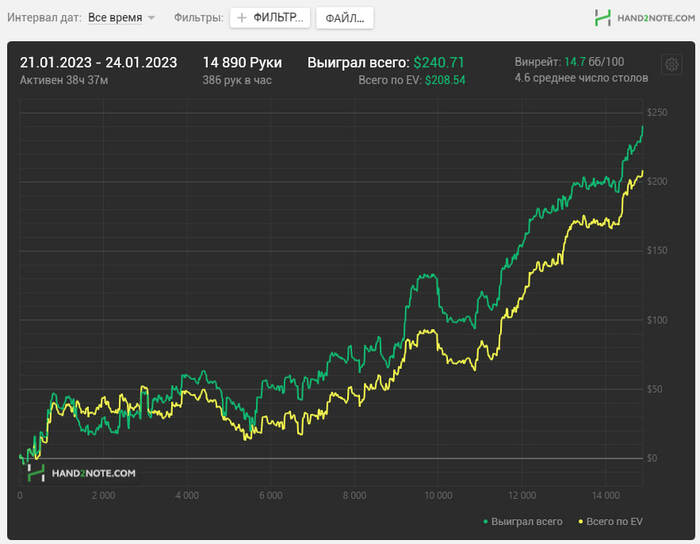Viewport: 700px width, 544px height.
Task: Click the '10 000' x-axis label
Action: (x=438, y=495)
